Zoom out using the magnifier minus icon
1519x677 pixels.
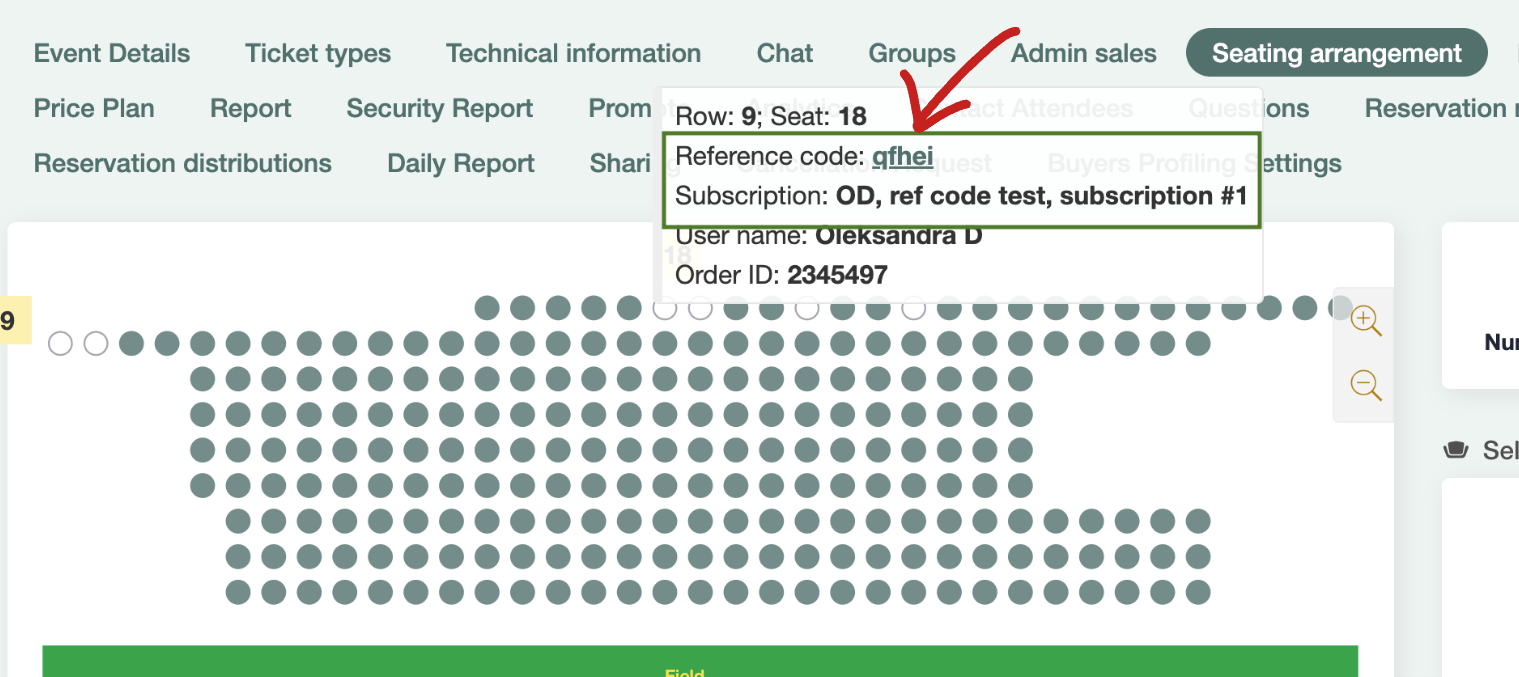coord(1365,385)
